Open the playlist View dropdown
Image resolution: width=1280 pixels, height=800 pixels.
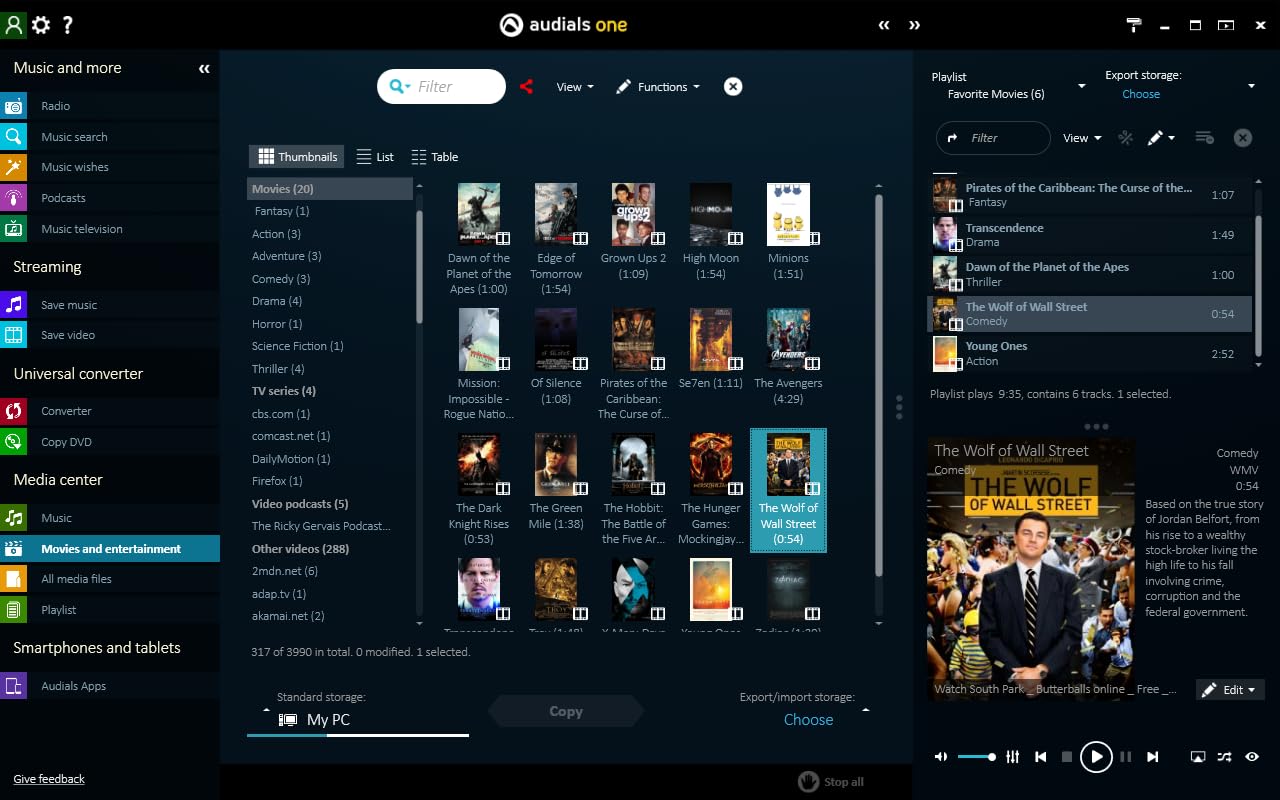1082,138
